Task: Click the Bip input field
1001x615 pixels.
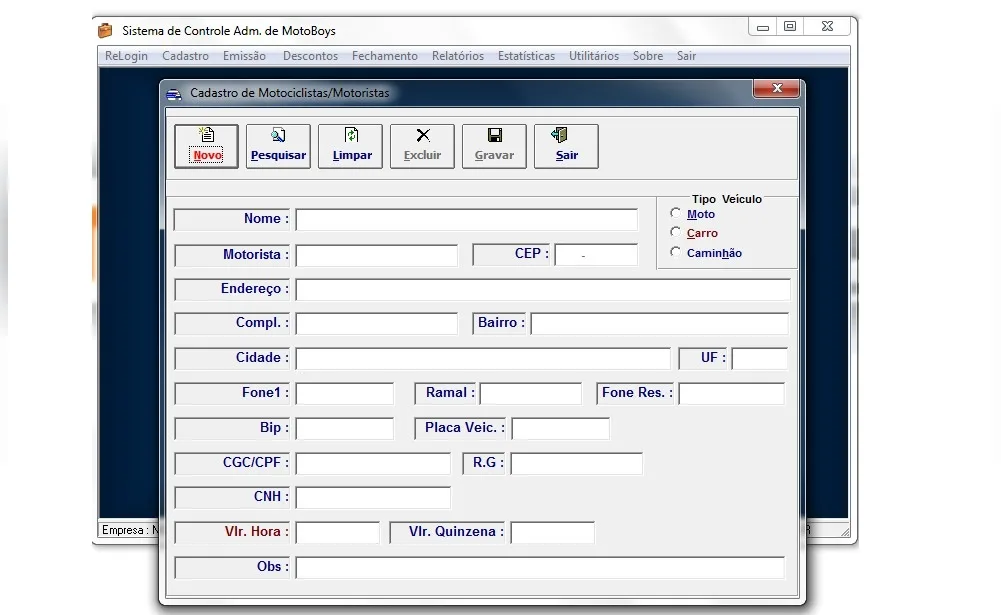Action: point(345,429)
